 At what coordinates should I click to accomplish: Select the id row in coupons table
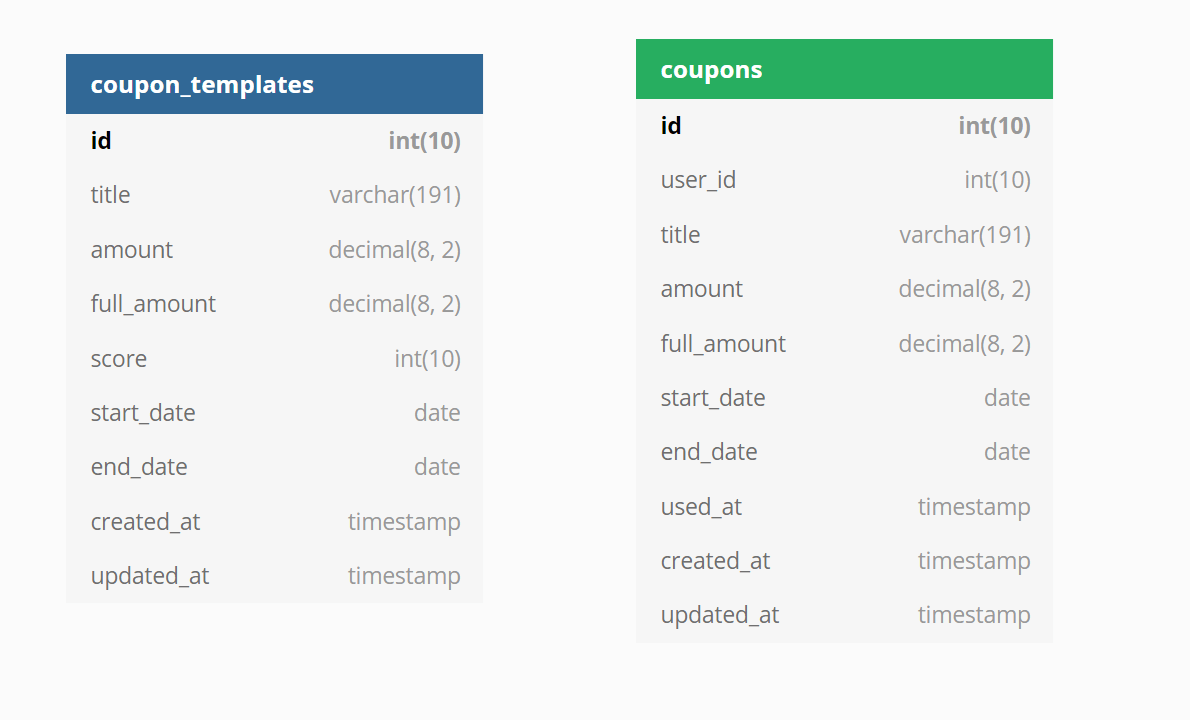[x=844, y=126]
